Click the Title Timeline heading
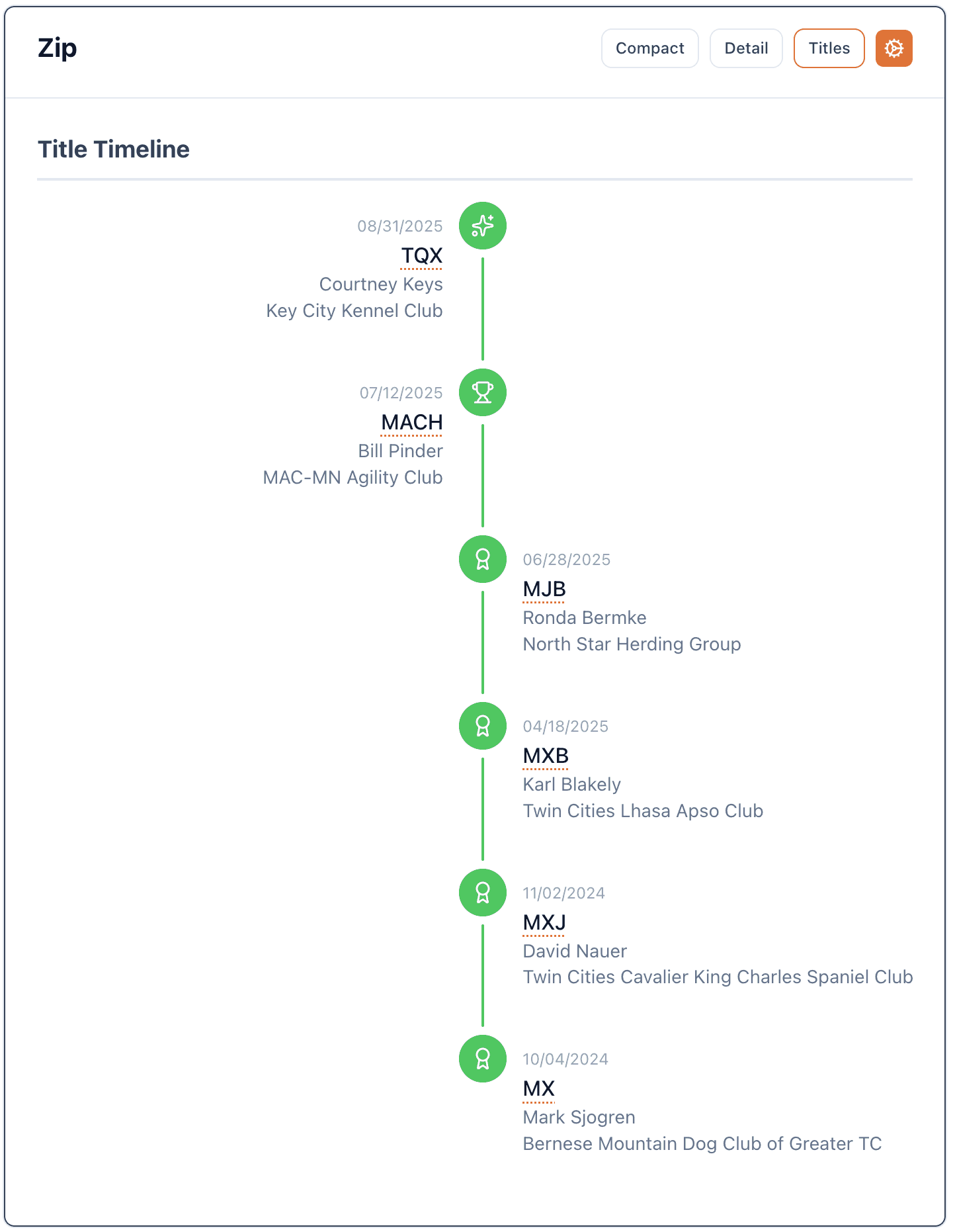 pyautogui.click(x=114, y=150)
